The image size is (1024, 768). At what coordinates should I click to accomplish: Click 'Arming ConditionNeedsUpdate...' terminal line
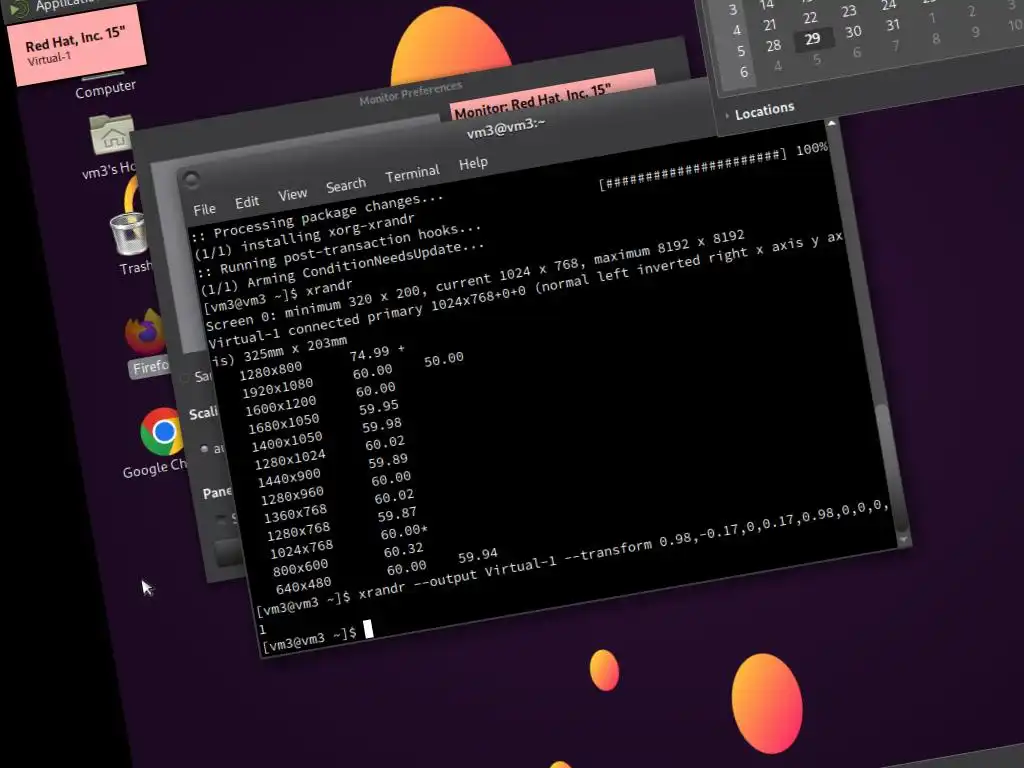(x=342, y=268)
